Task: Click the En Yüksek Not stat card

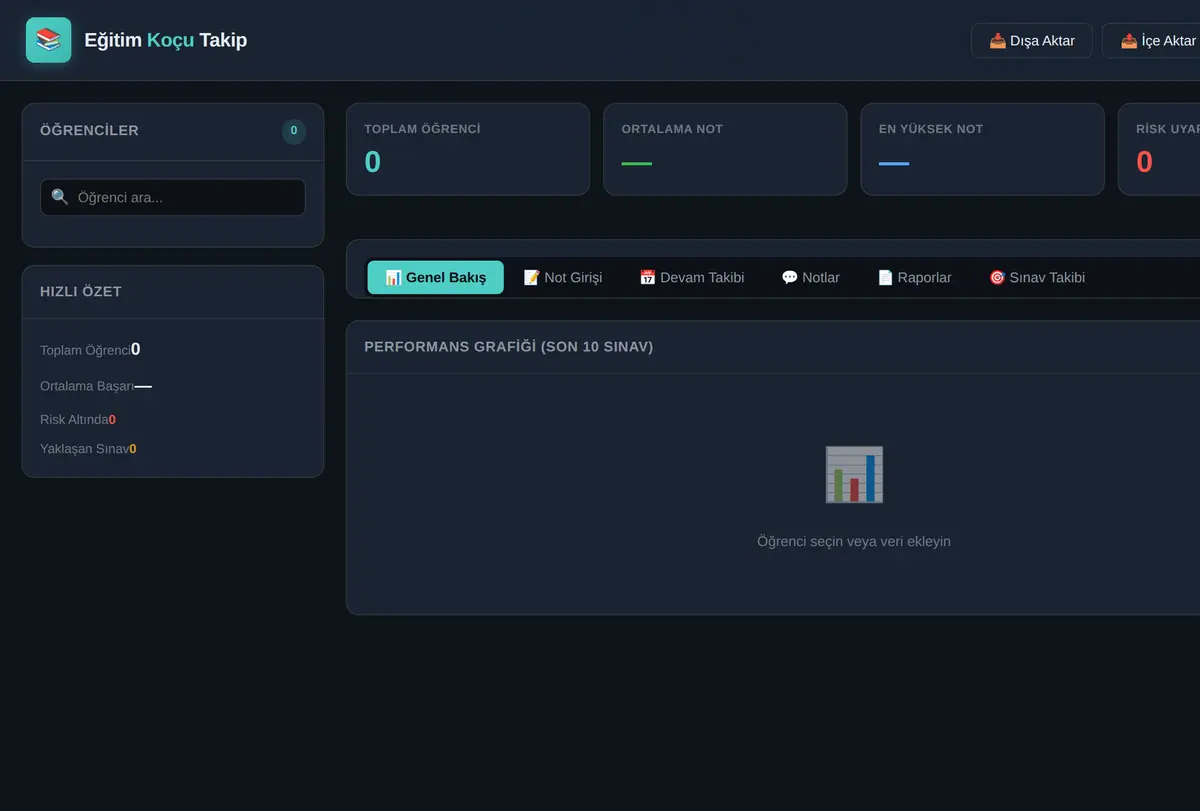Action: click(983, 149)
